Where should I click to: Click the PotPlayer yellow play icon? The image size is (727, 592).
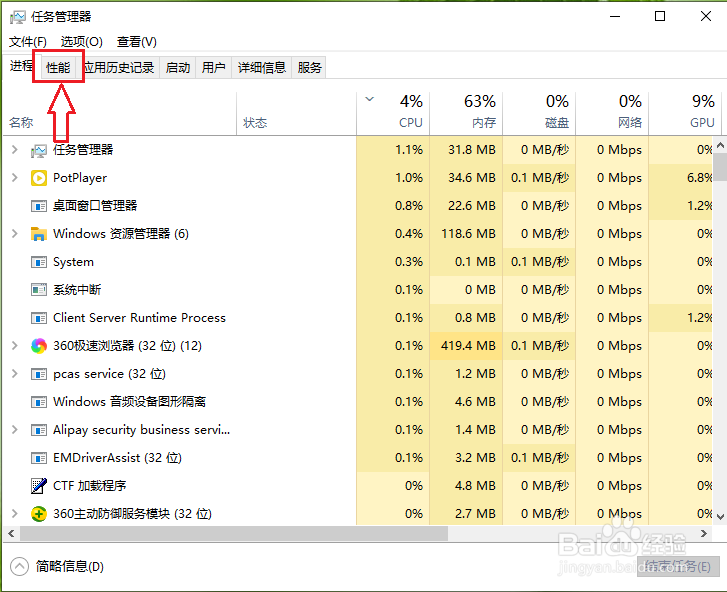(39, 178)
